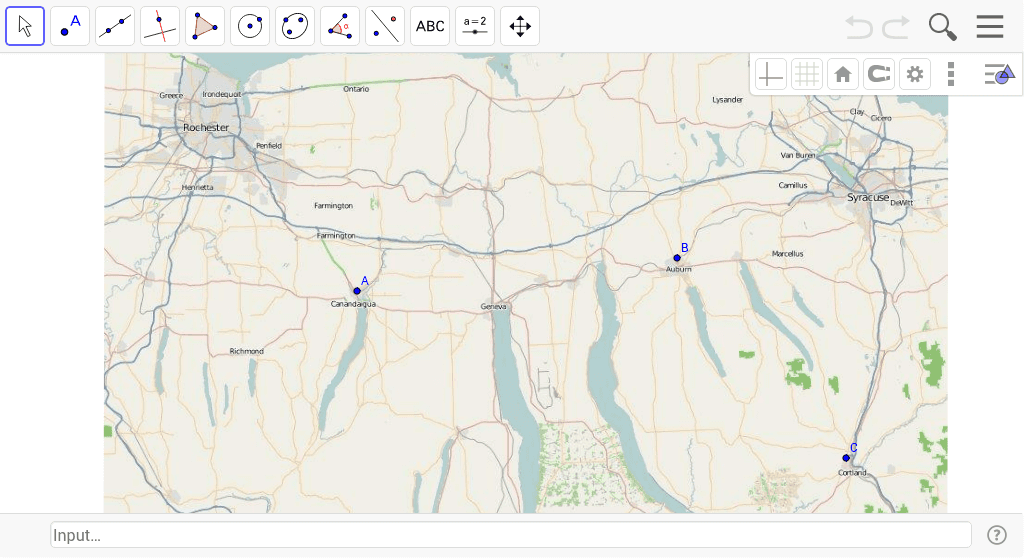Click the Redo arrow
1024x558 pixels.
(896, 27)
